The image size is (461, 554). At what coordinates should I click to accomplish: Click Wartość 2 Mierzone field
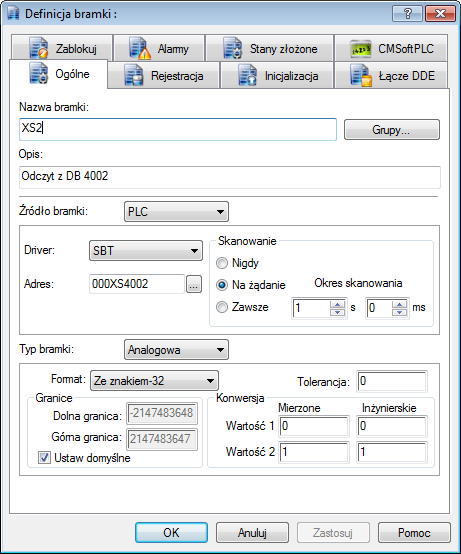click(314, 452)
